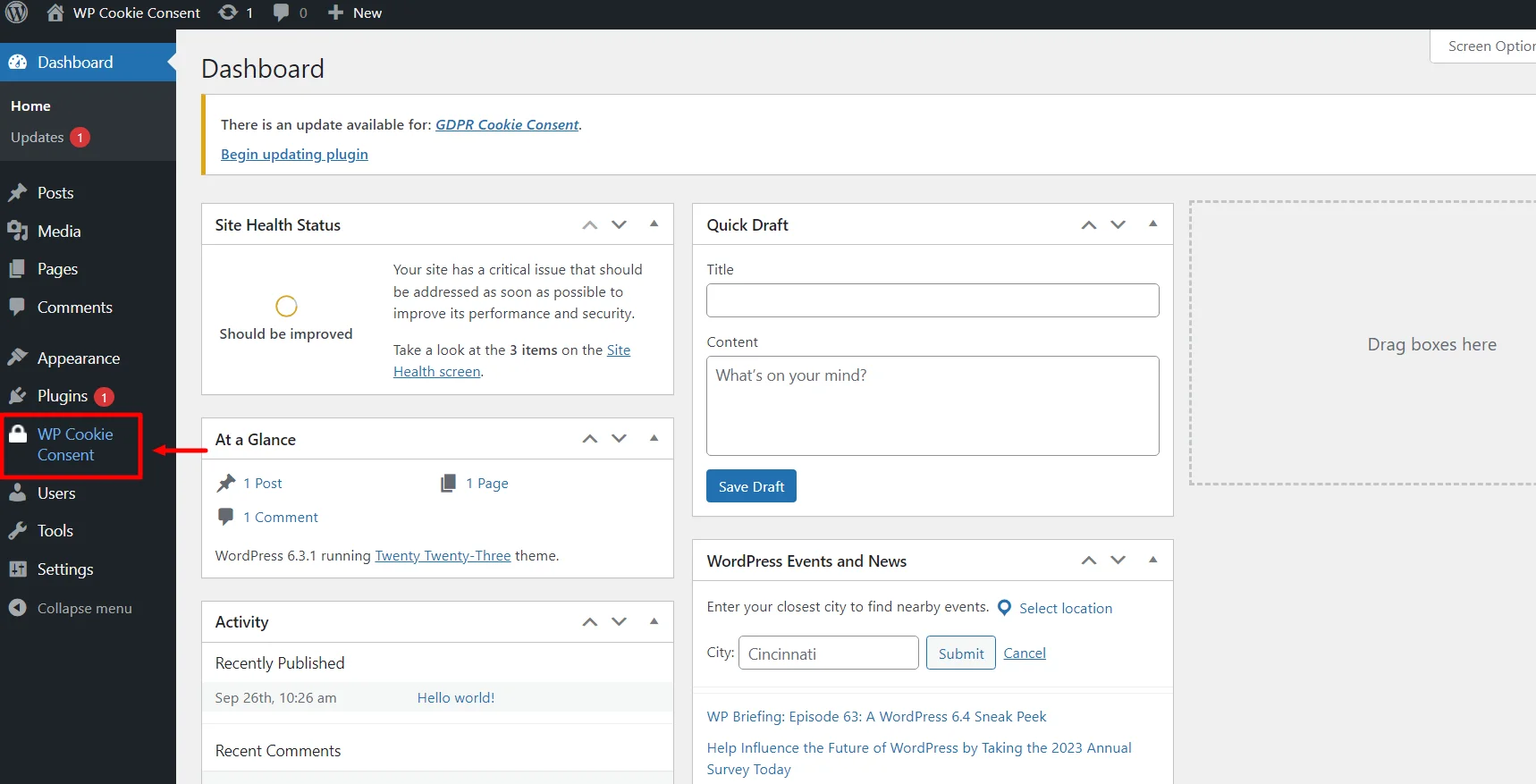Click the Pages icon in sidebar
The height and width of the screenshot is (784, 1536).
click(17, 268)
